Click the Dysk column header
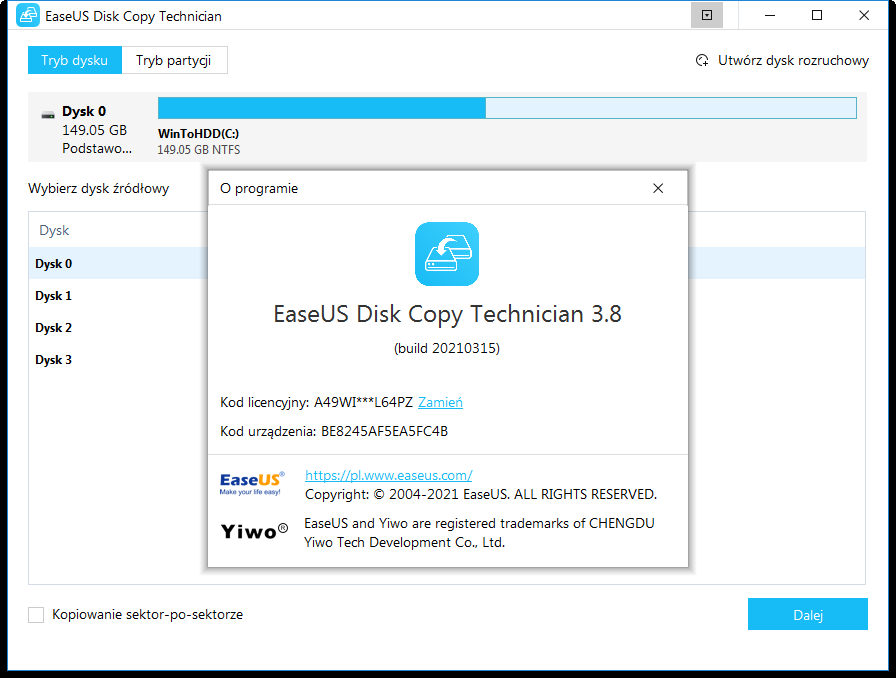Viewport: 896px width, 678px height. pyautogui.click(x=54, y=230)
